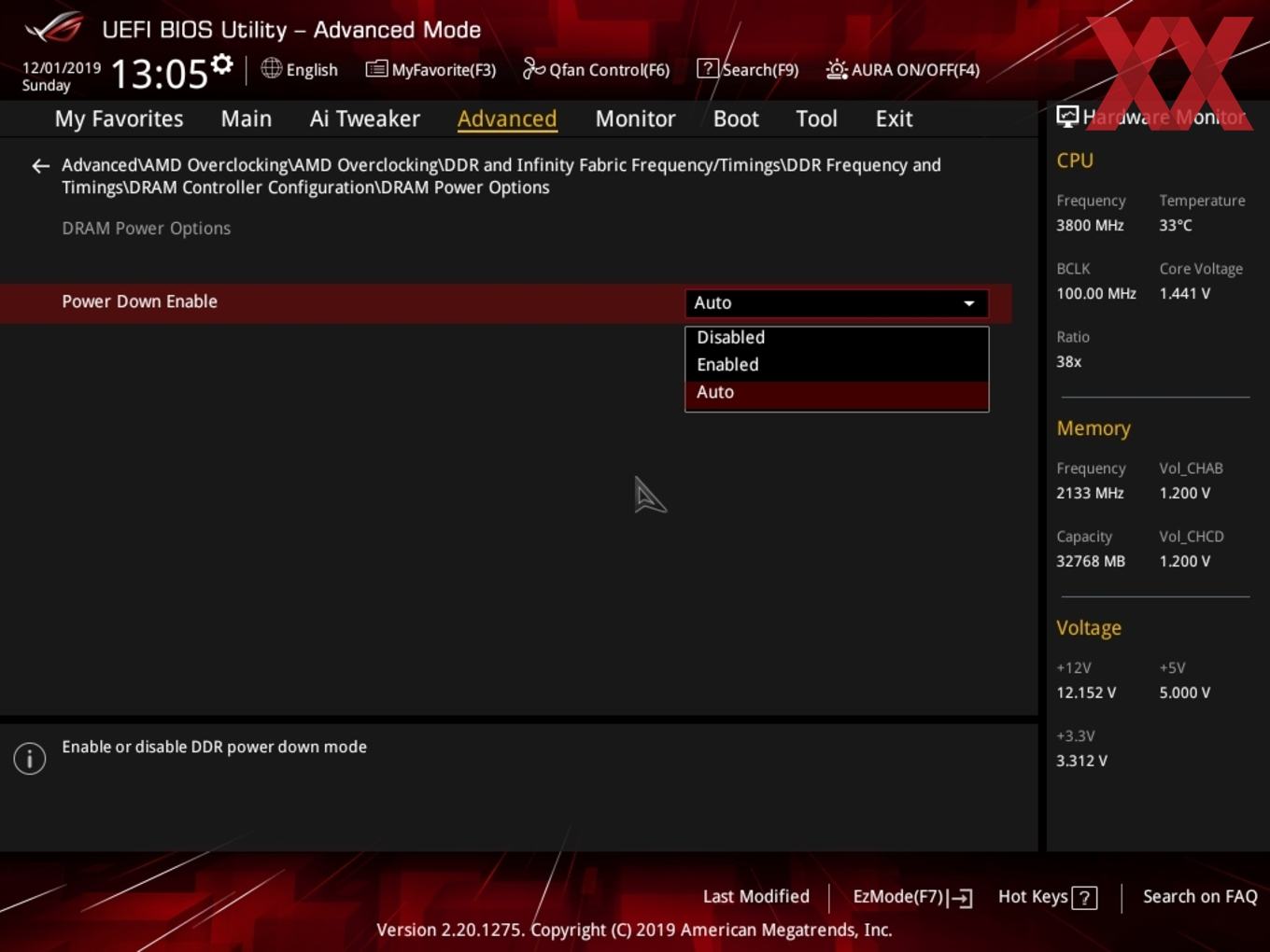Switch to the My Favorites tab
The image size is (1270, 952).
tap(119, 119)
